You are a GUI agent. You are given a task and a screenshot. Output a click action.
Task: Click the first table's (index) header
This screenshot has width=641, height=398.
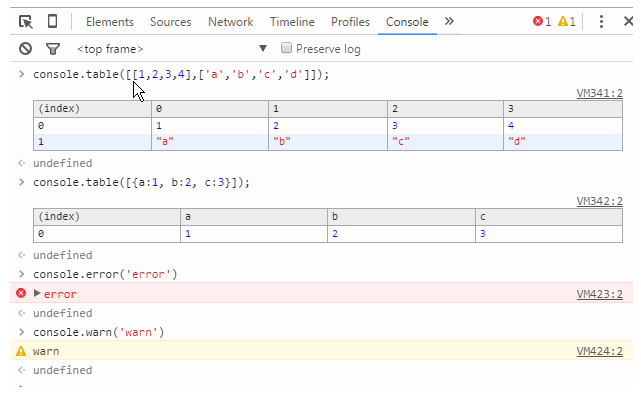coord(93,109)
